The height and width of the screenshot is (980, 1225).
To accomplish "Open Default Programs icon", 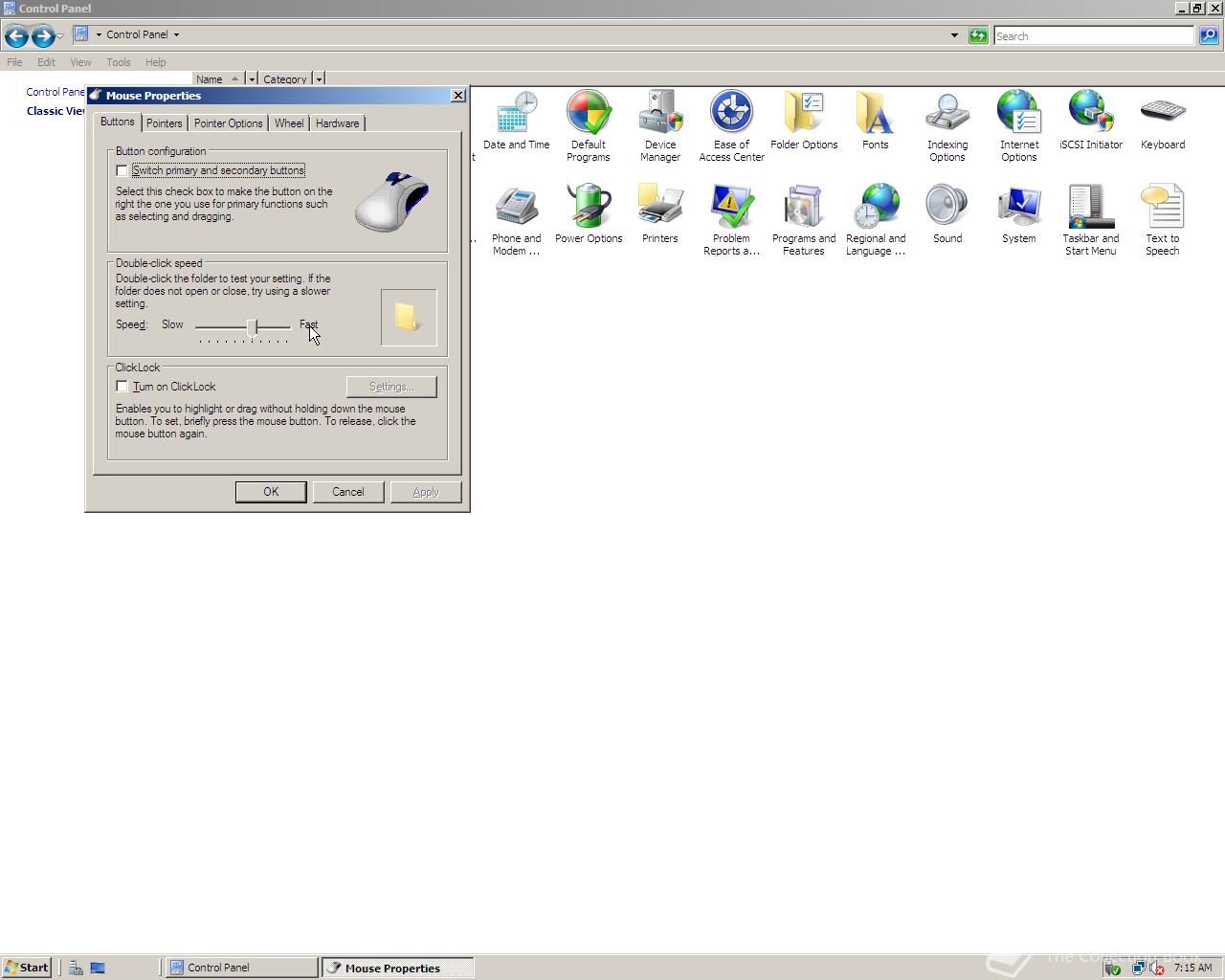I will point(589,126).
